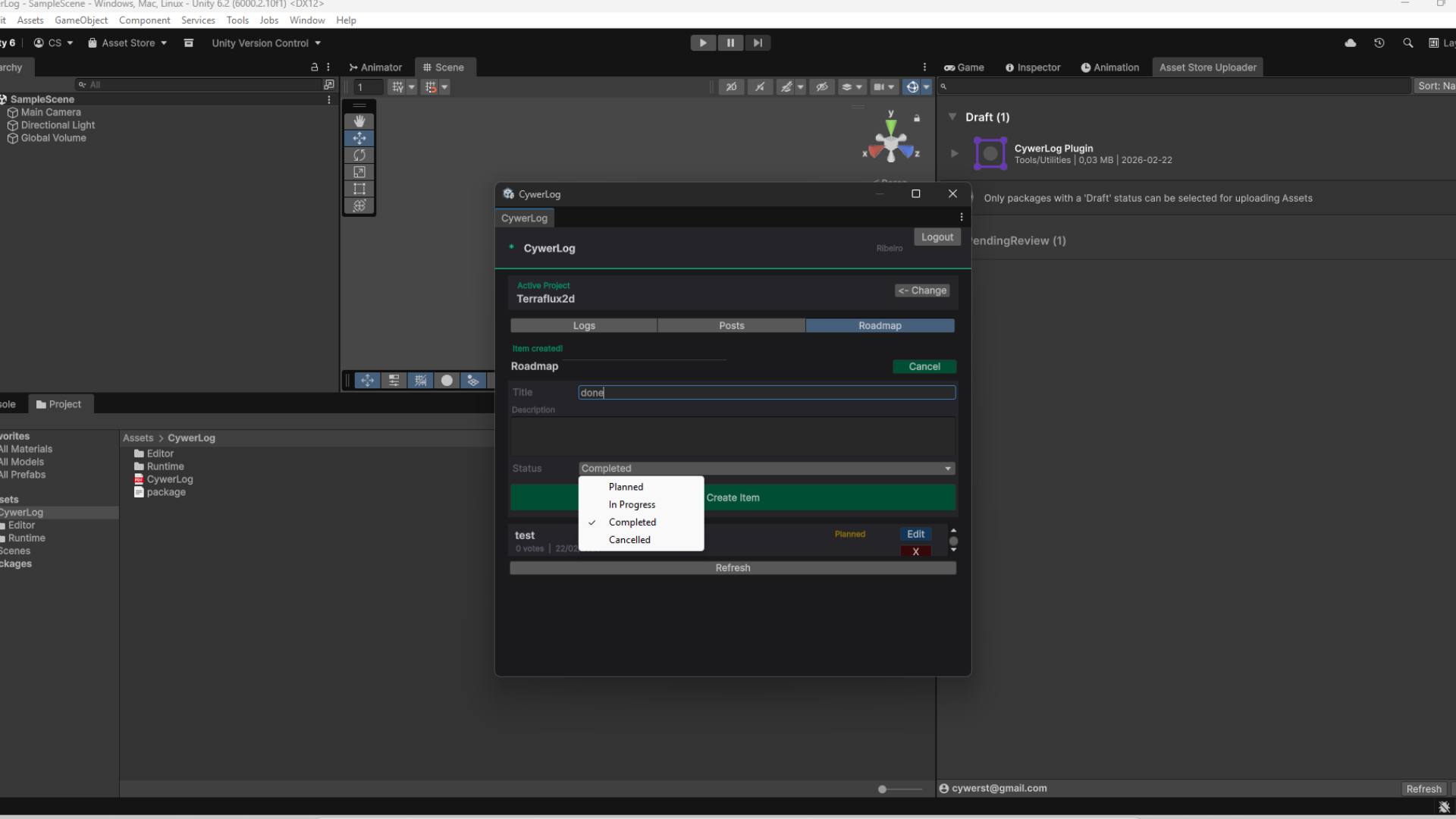The height and width of the screenshot is (819, 1456).
Task: Select the Rect transform tool
Action: tap(359, 189)
